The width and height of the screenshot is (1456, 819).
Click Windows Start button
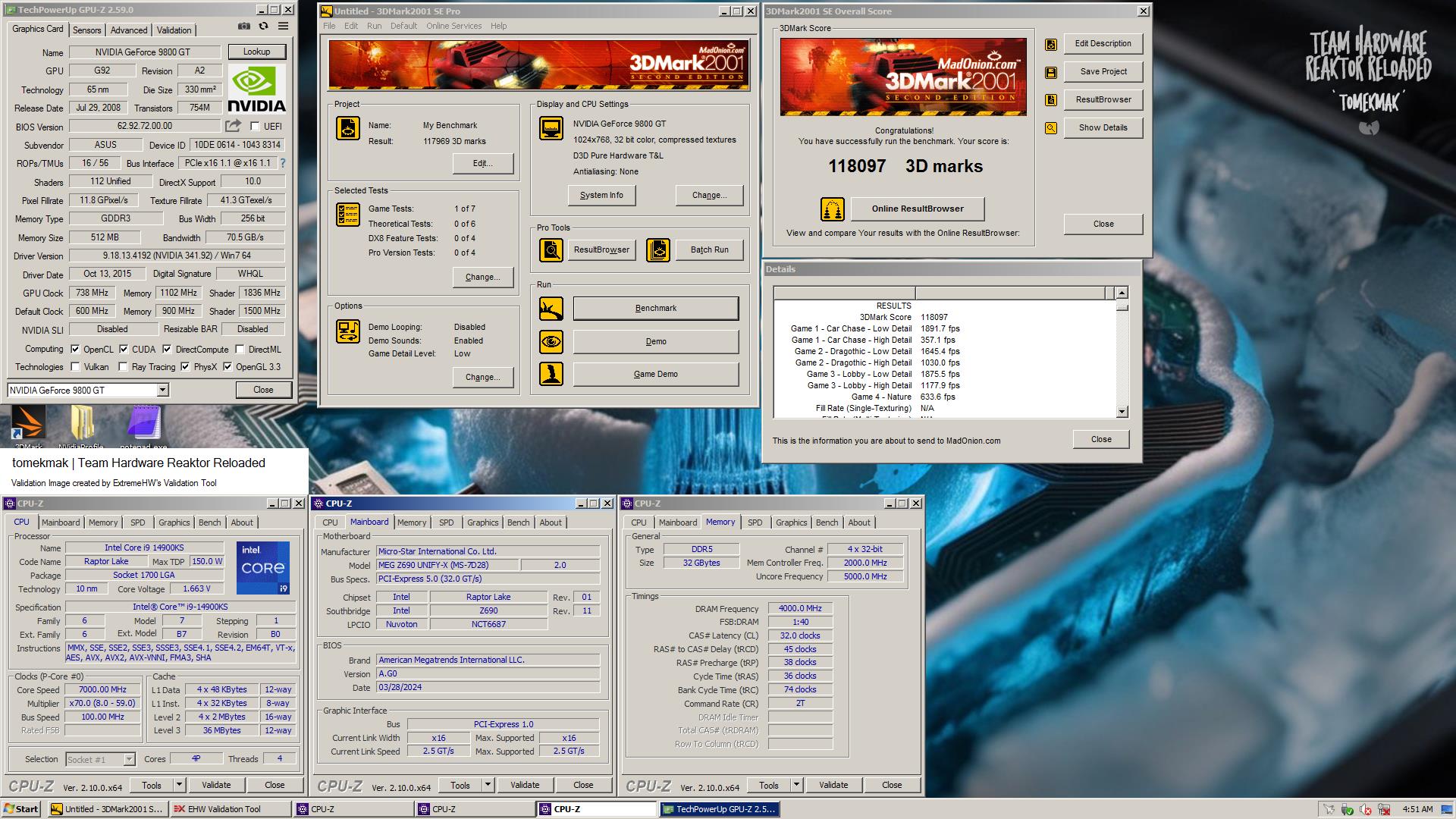[x=21, y=809]
